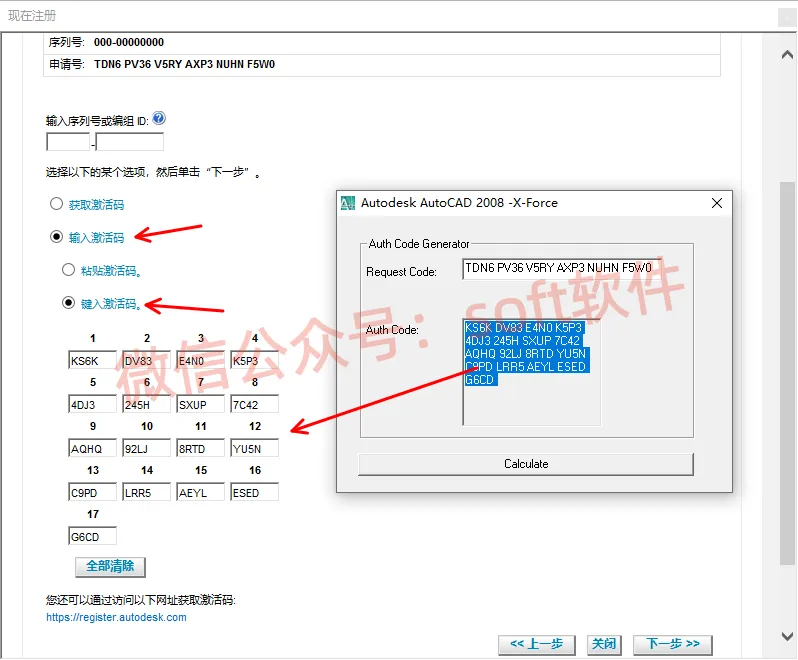Click activation field 11 containing 8RTD

pyautogui.click(x=201, y=448)
